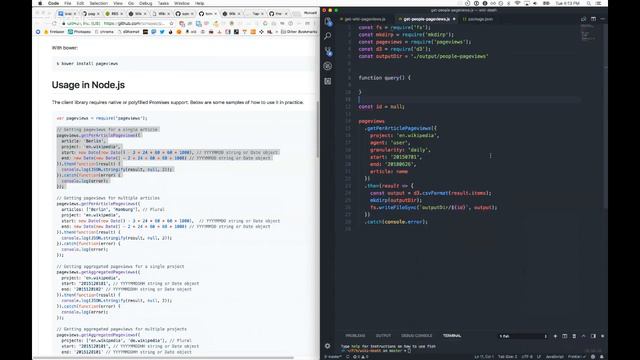Open the Explorer icon in VS Code activity bar
640x360 pixels.
[x=328, y=21]
